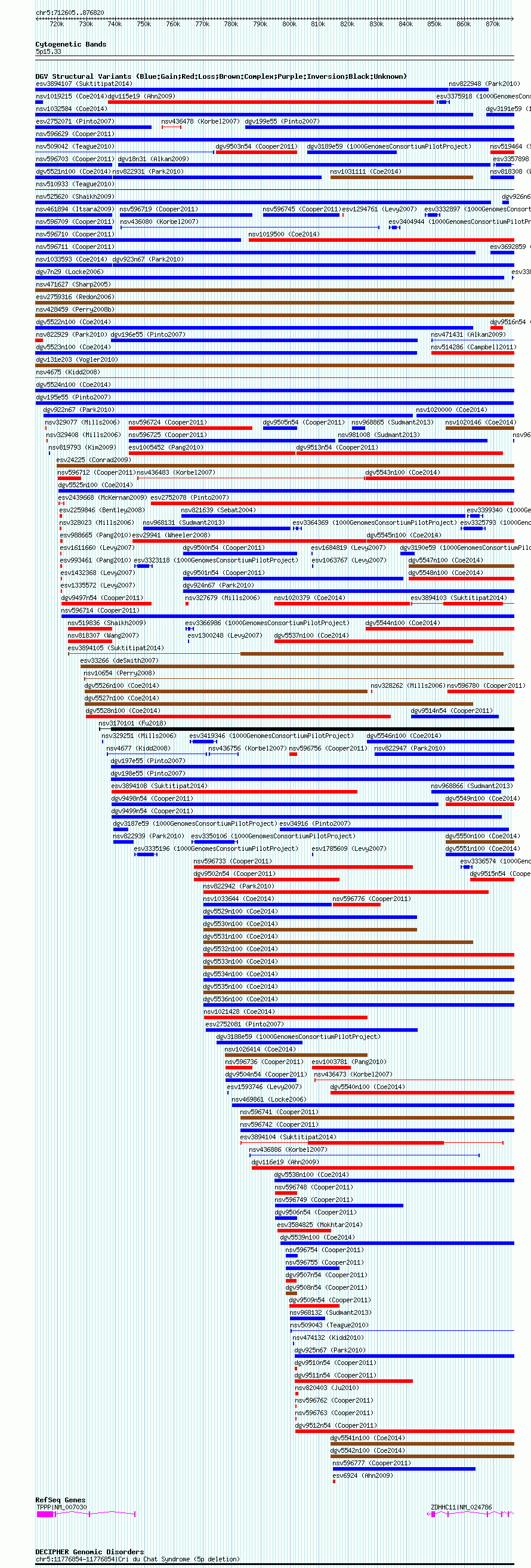Open the Cri du Chat Syndrome entry
Screen dimensions: 531x1568
137,1559
